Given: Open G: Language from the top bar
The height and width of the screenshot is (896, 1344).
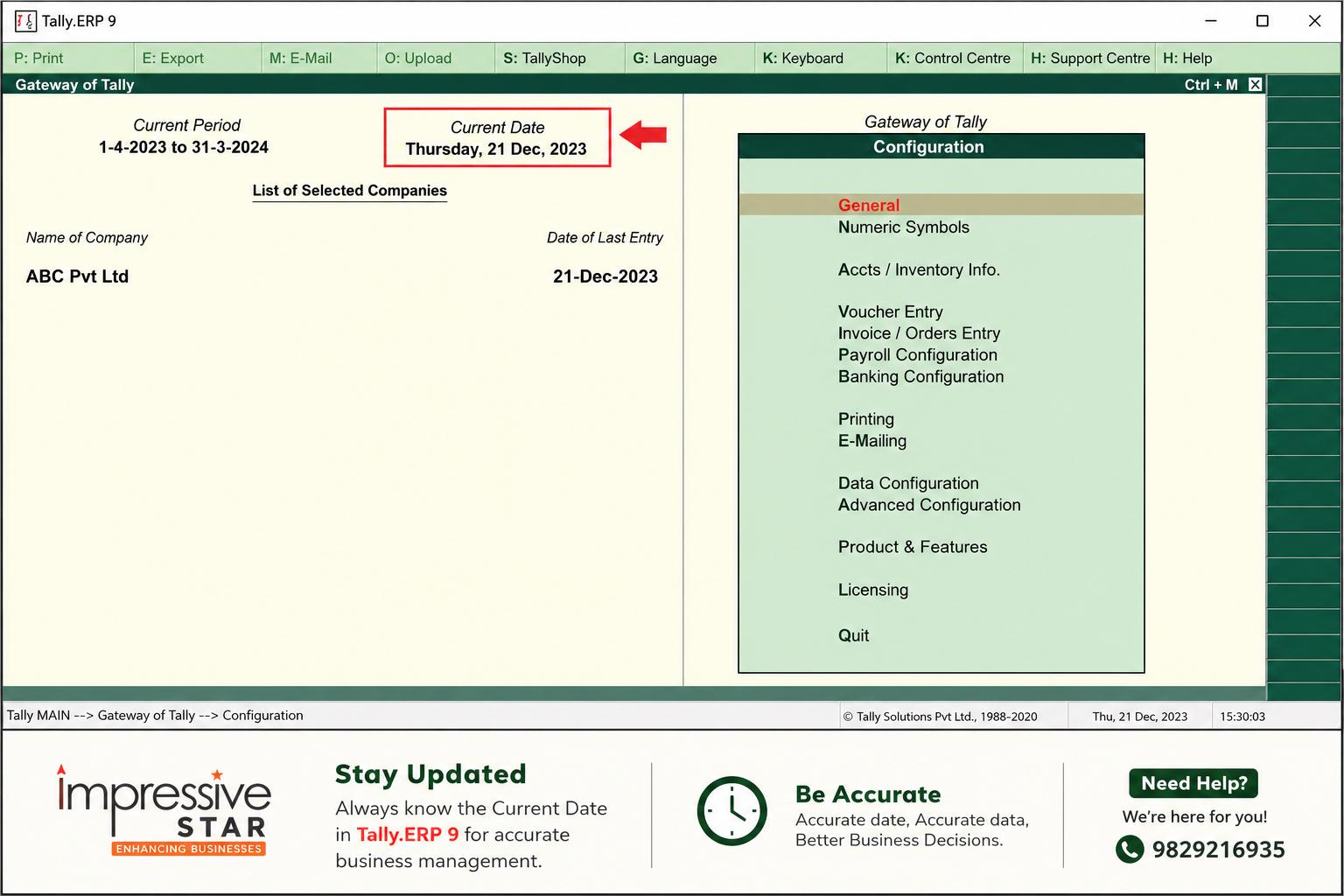Looking at the screenshot, I should [x=675, y=59].
